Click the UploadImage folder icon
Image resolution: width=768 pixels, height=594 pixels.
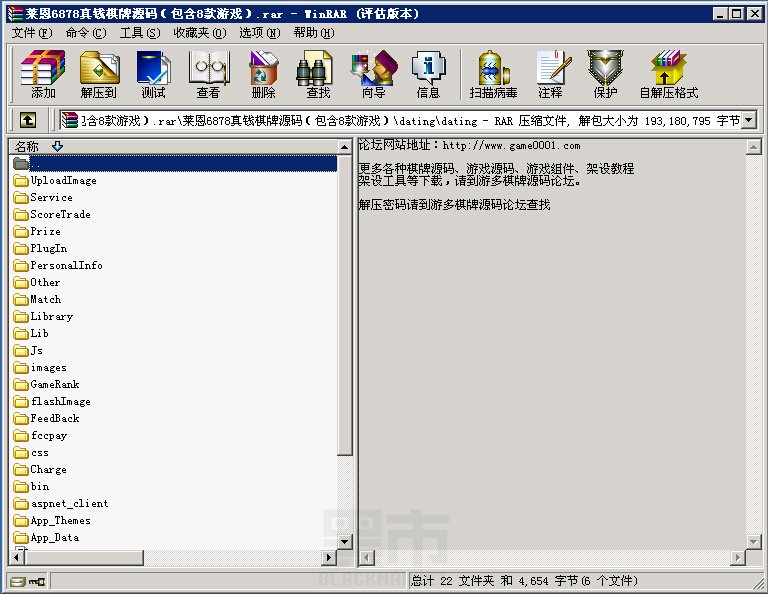[21, 181]
